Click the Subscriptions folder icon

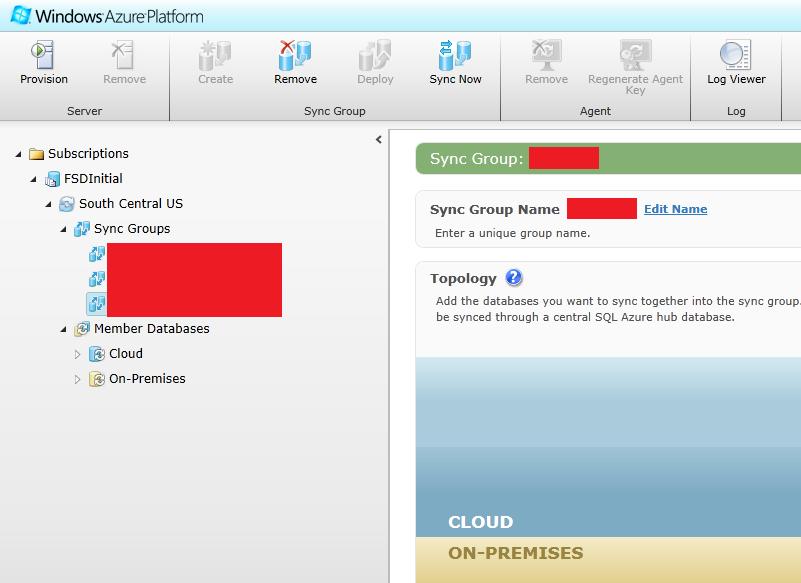tap(36, 154)
